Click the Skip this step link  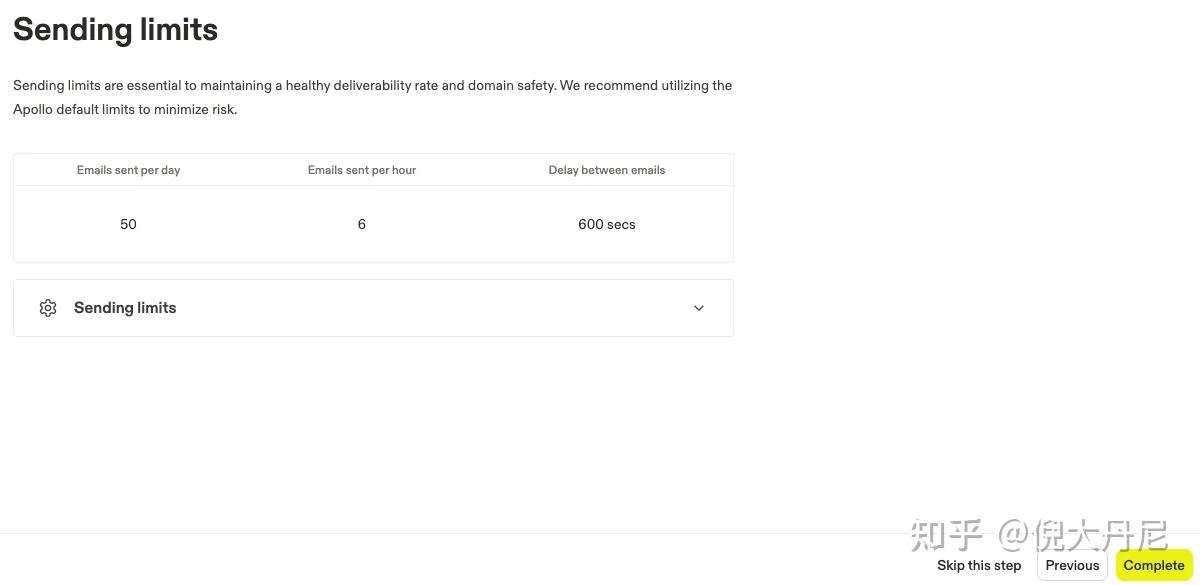[x=979, y=565]
